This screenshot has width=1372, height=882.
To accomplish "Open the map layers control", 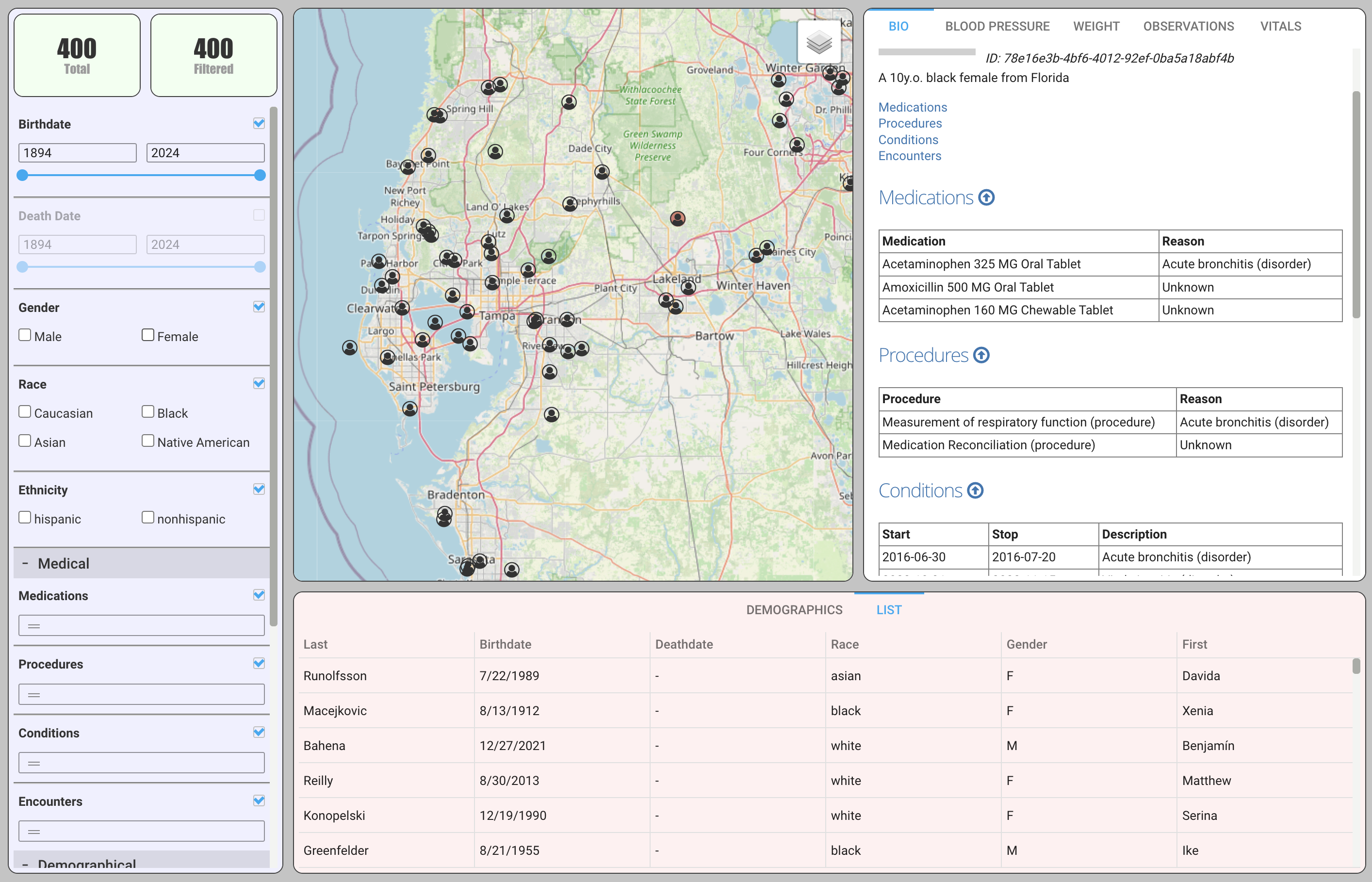I will 819,42.
